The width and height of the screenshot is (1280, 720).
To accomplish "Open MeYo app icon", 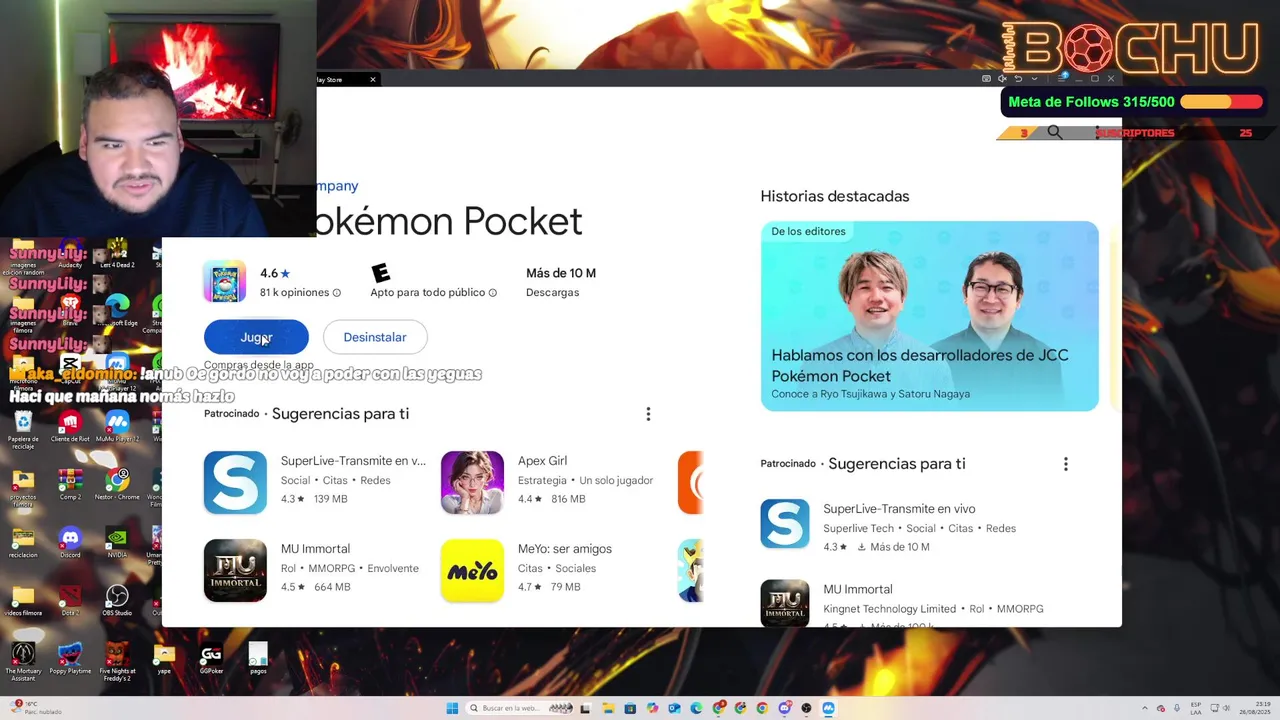I will click(472, 570).
